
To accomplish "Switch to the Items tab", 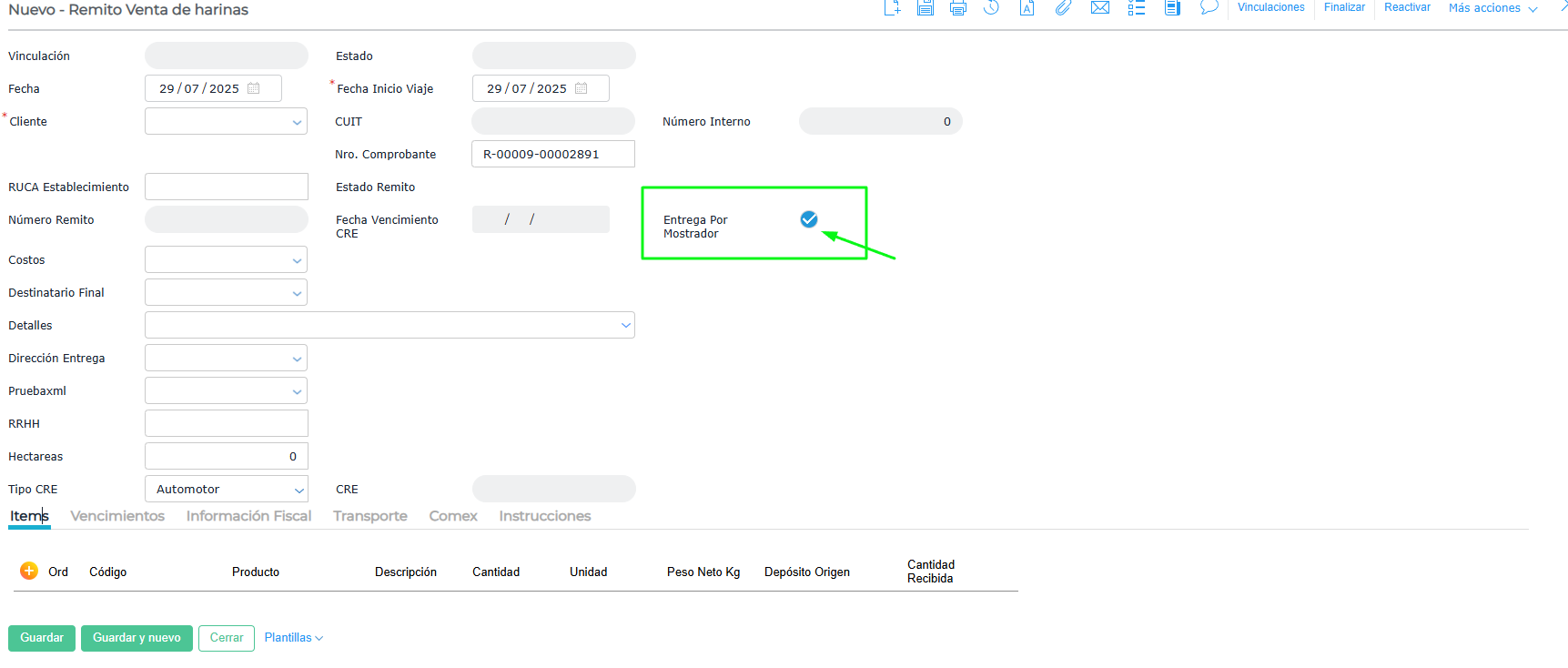I will [x=29, y=516].
